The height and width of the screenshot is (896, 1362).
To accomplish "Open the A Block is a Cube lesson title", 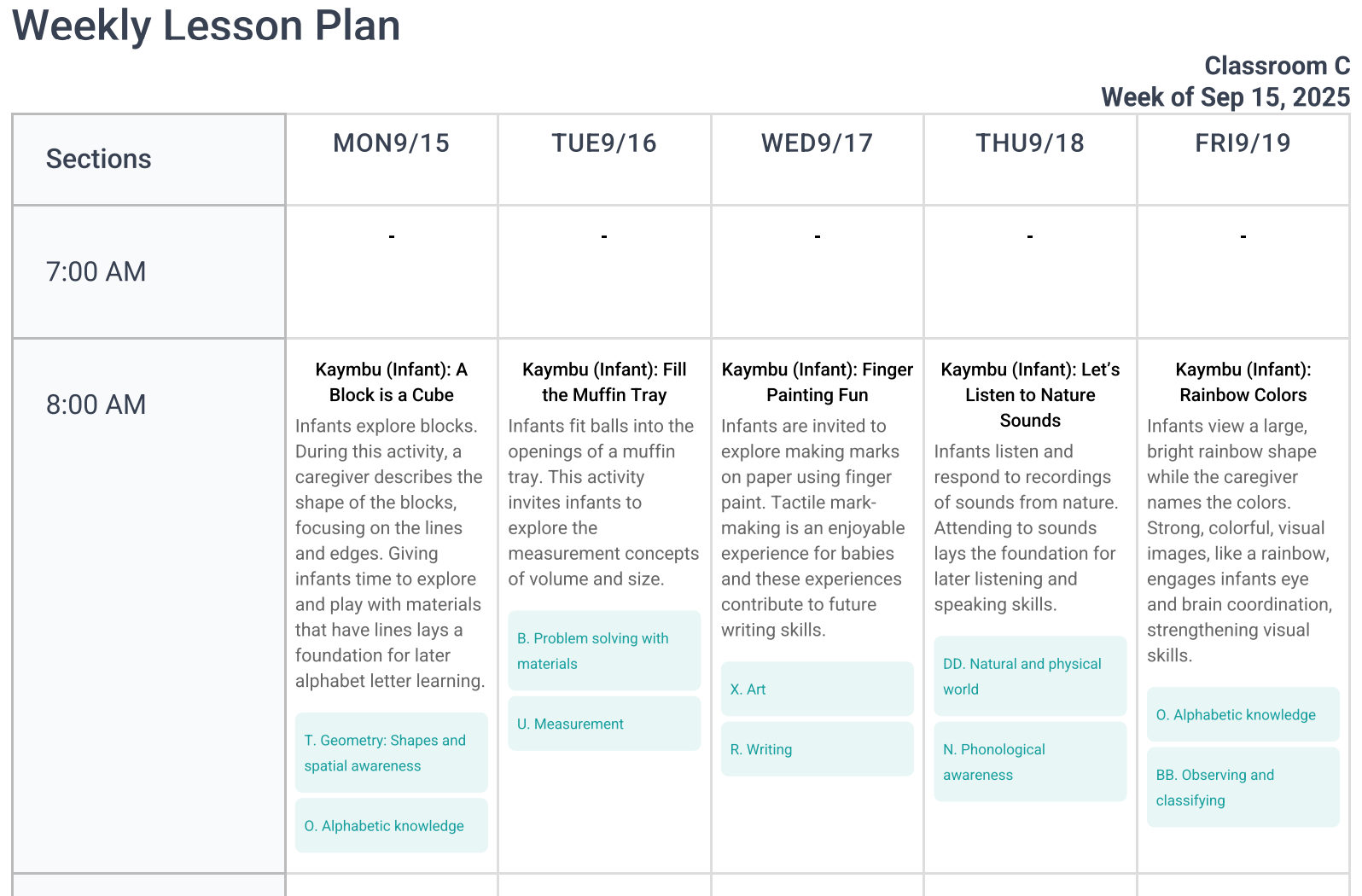I will tap(391, 382).
